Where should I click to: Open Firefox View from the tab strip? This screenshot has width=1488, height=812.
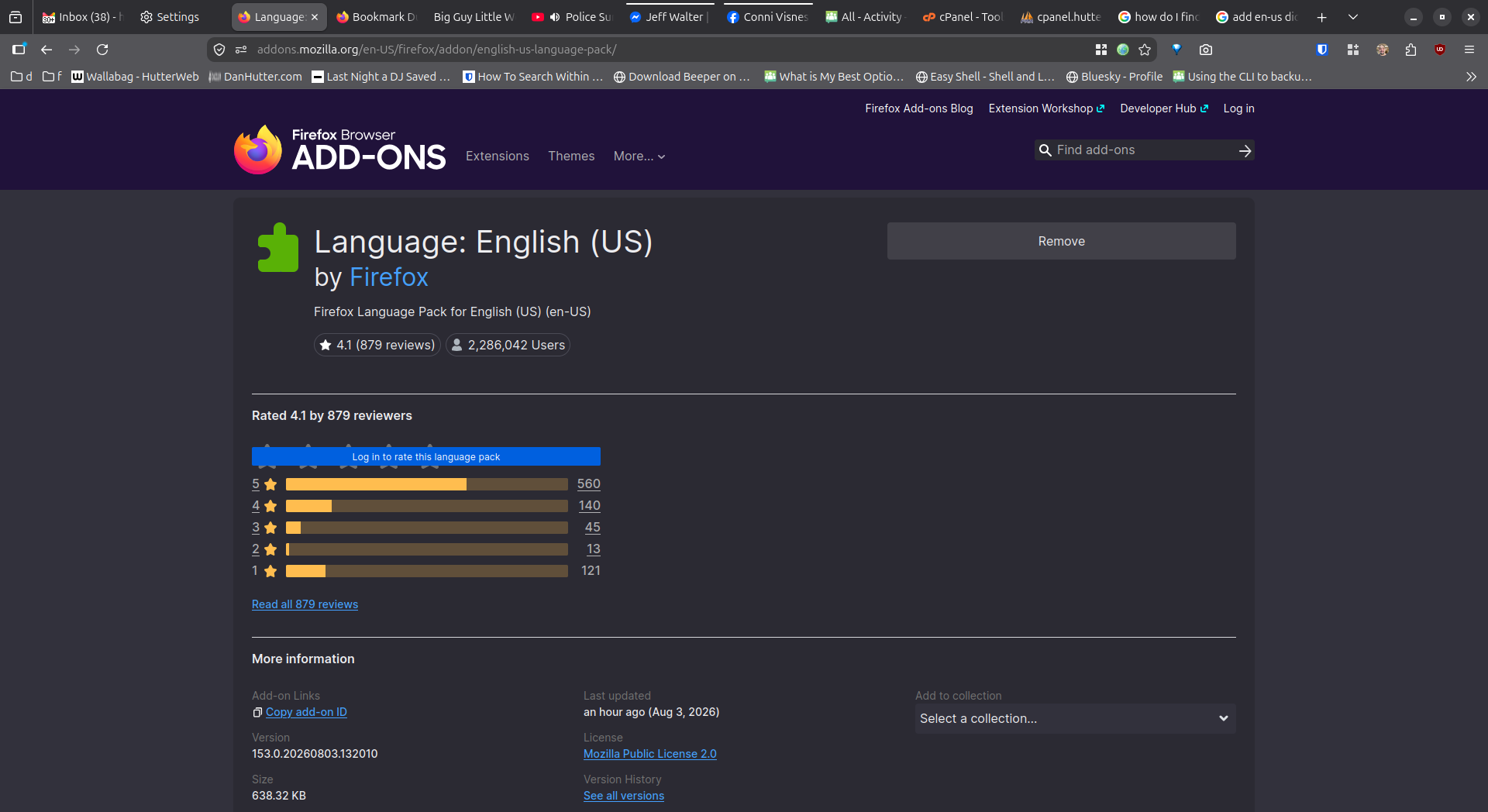[x=15, y=17]
